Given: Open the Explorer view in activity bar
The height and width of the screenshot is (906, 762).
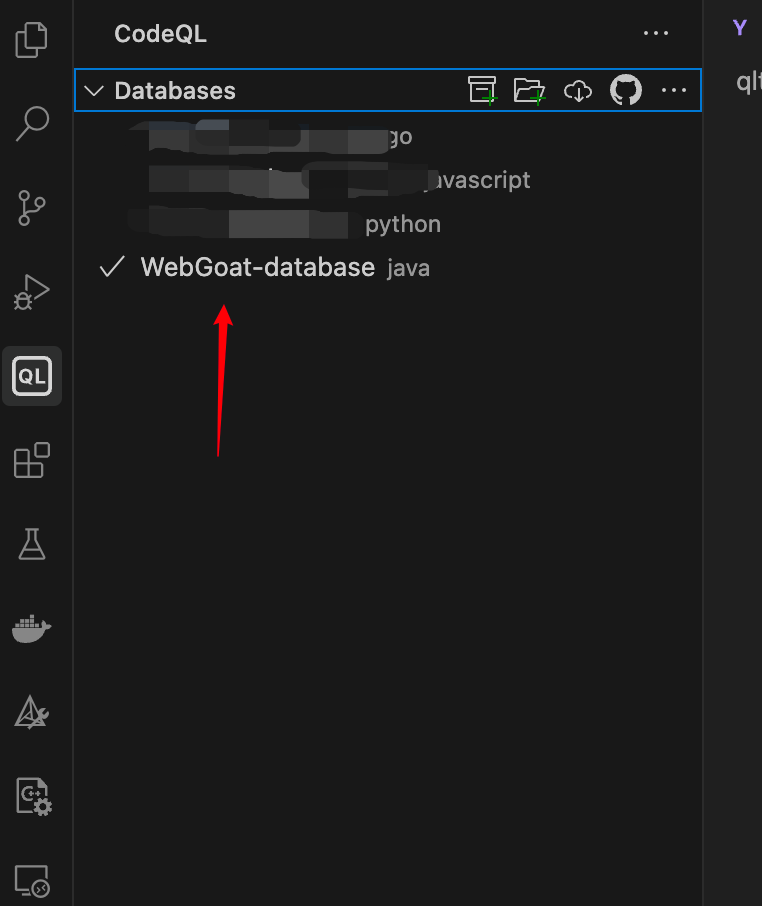Looking at the screenshot, I should [x=31, y=40].
